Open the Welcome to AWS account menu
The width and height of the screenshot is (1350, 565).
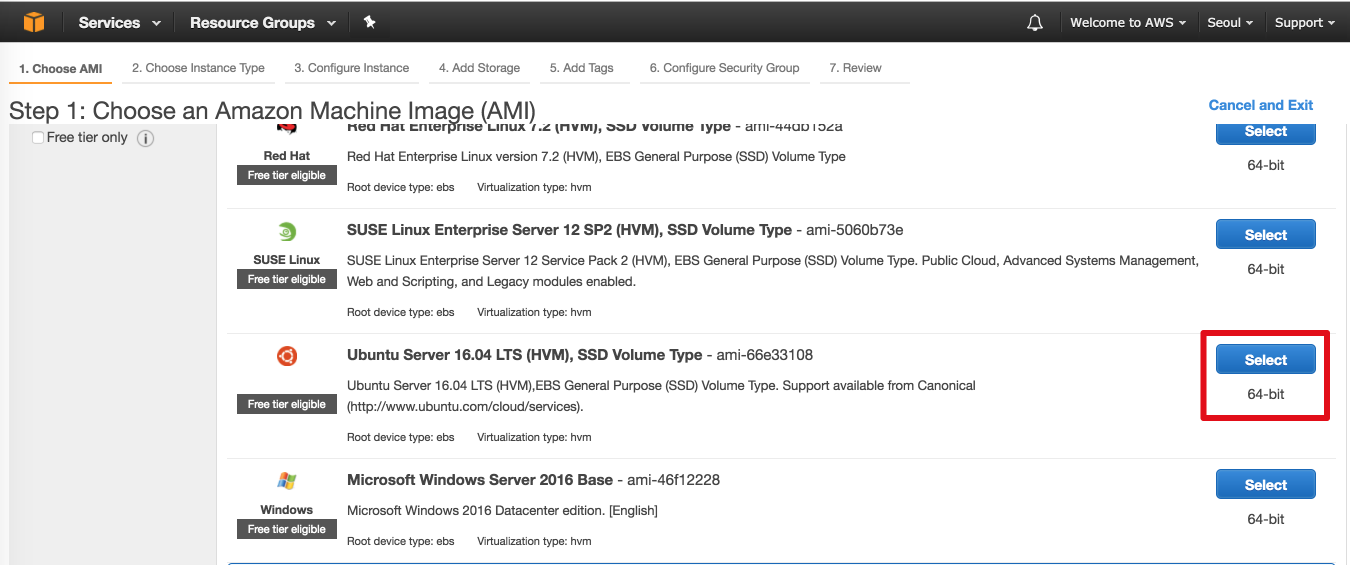click(x=1128, y=22)
